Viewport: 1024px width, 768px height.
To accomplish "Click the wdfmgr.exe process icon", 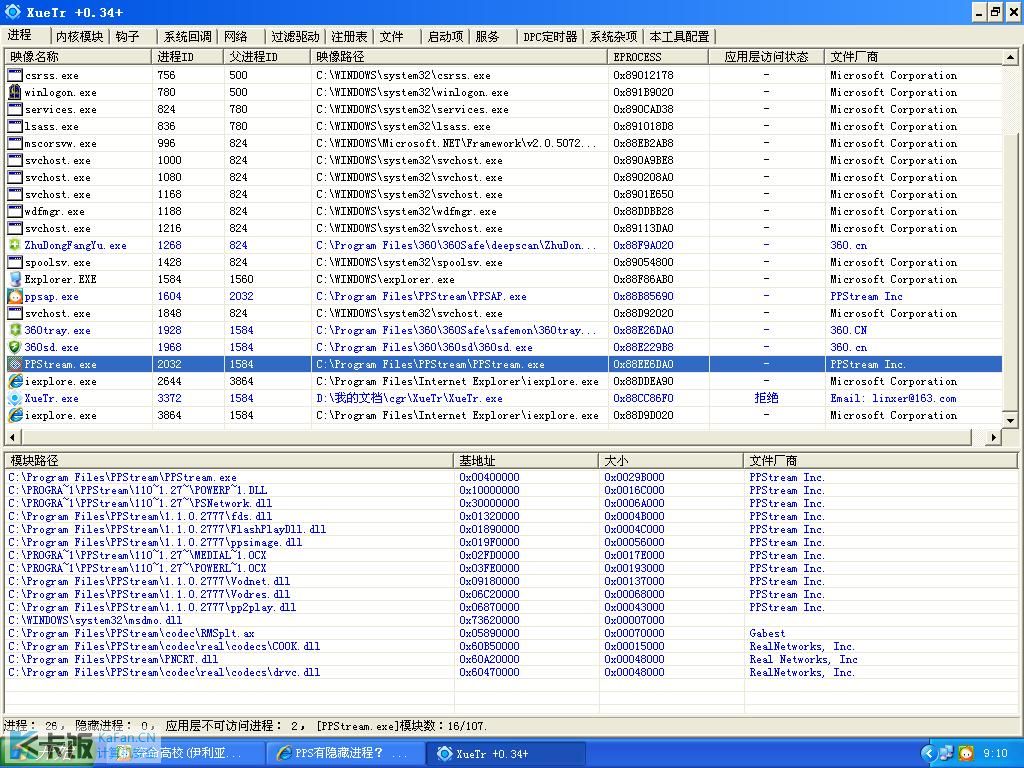I will [14, 211].
